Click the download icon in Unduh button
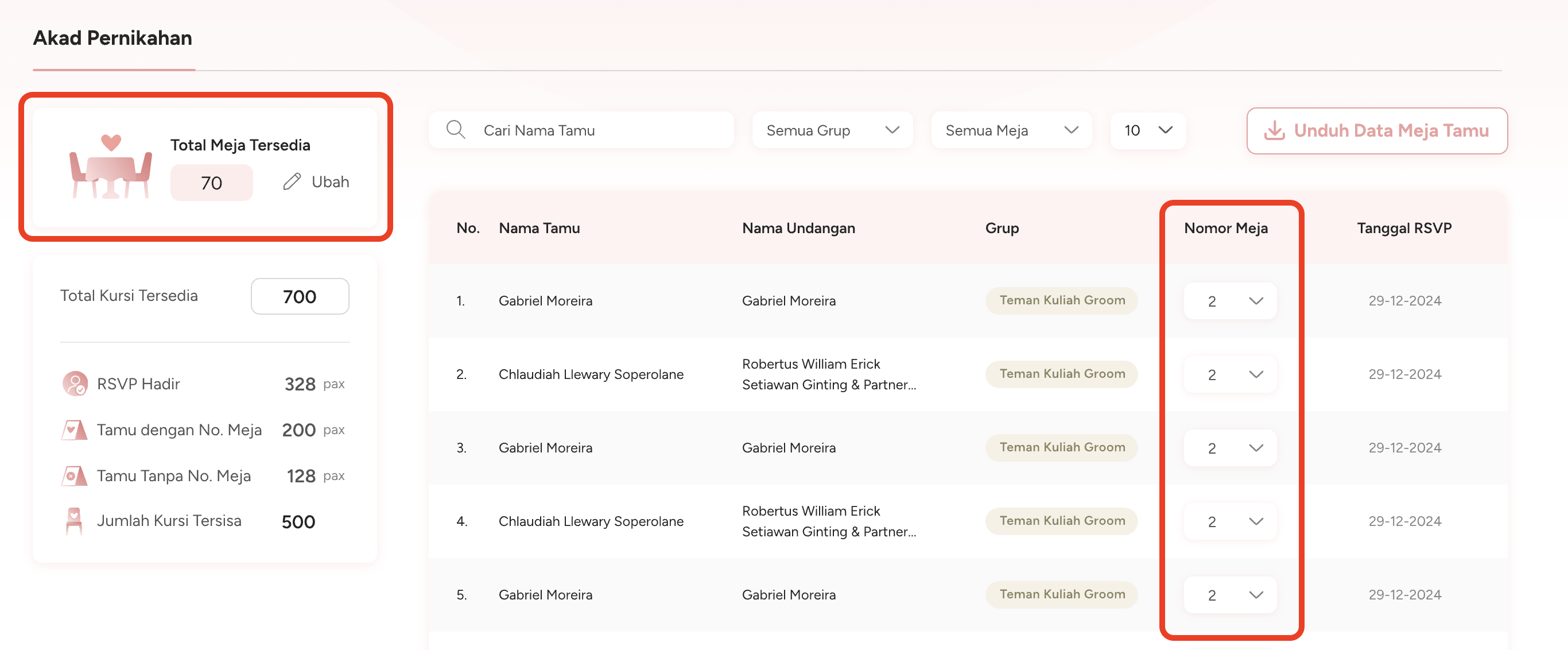The height and width of the screenshot is (650, 1568). point(1274,130)
